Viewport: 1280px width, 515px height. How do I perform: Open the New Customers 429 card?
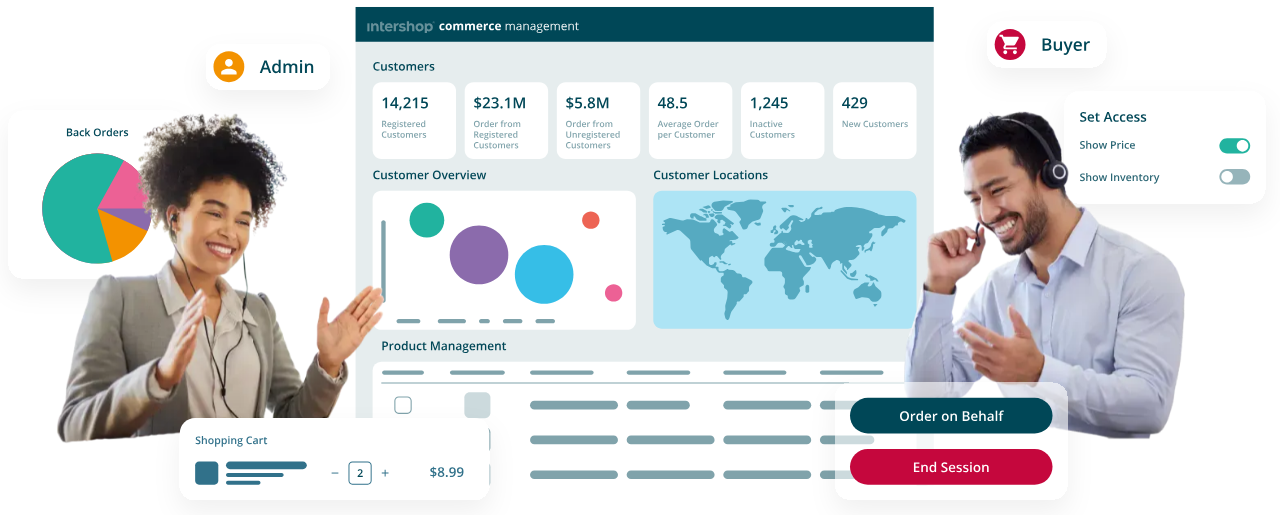click(x=874, y=120)
